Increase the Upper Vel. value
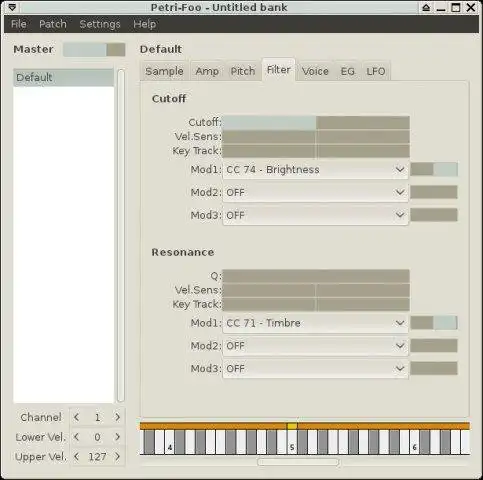Image resolution: width=483 pixels, height=480 pixels. pyautogui.click(x=117, y=456)
